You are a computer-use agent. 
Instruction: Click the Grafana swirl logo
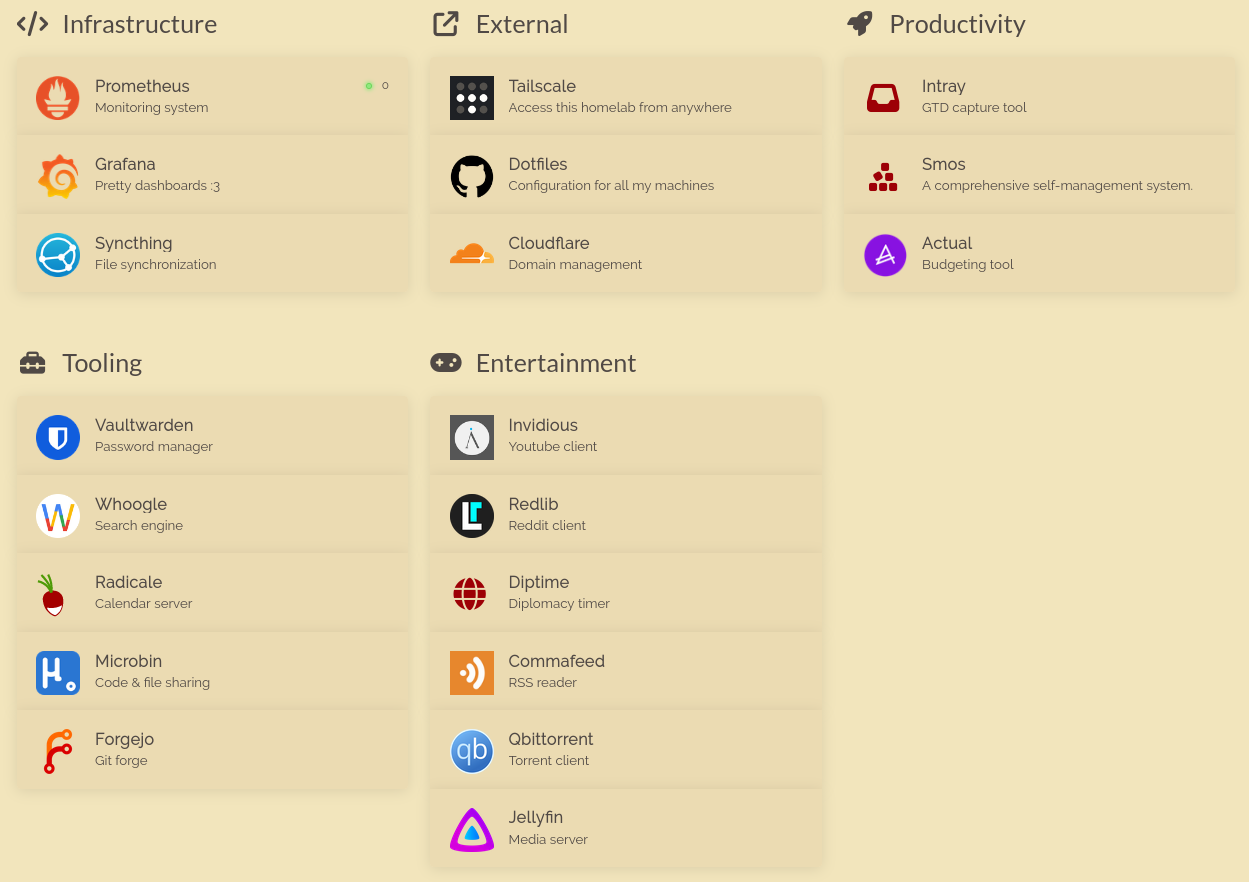(x=58, y=176)
